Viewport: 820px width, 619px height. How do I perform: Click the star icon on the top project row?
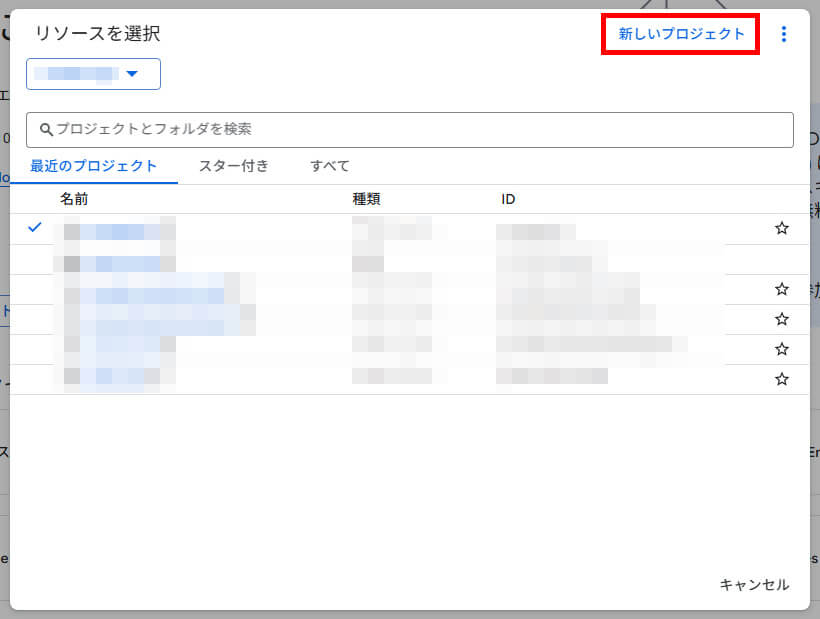[782, 228]
